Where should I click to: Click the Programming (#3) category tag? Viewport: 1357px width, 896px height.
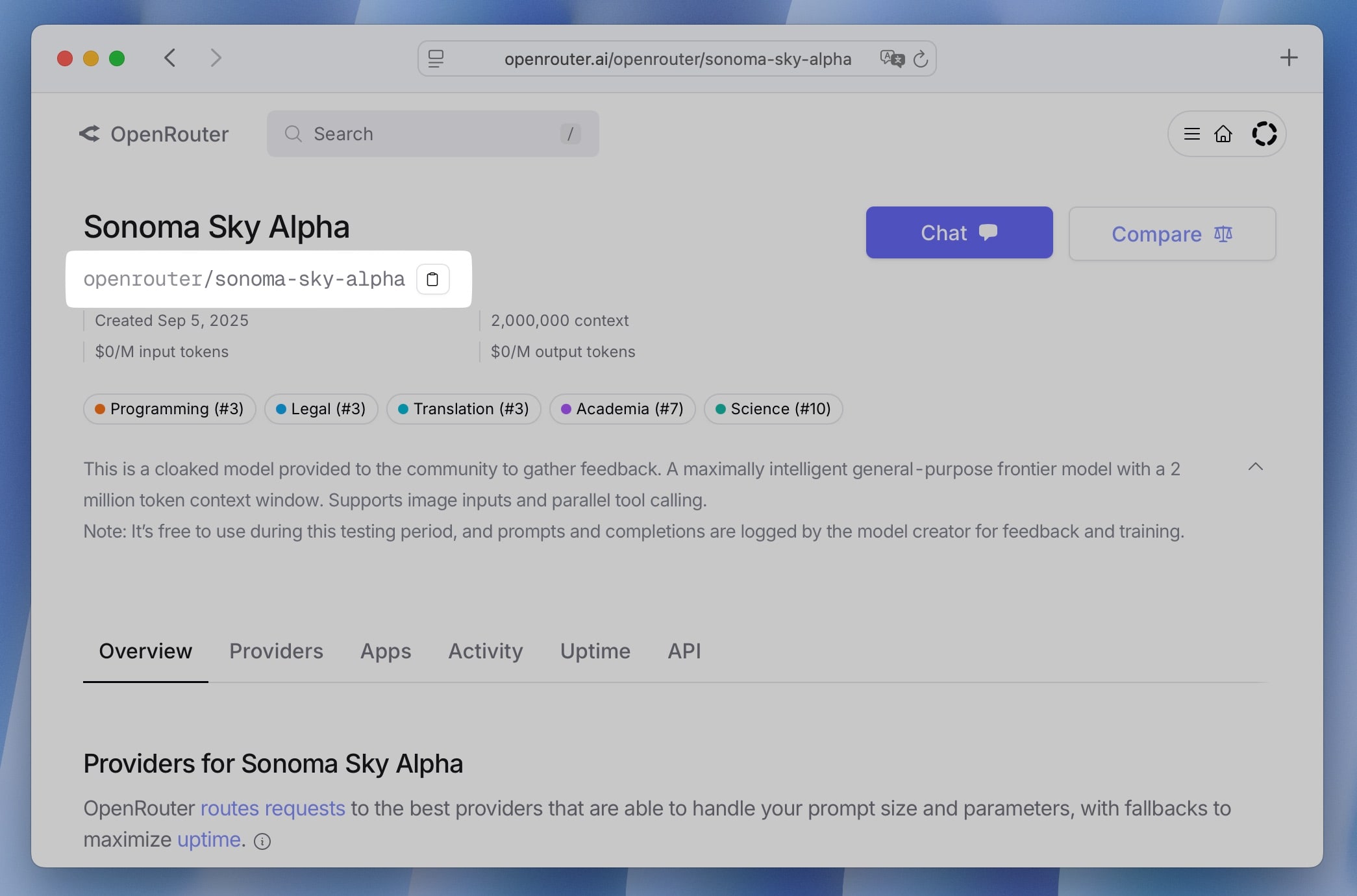169,409
